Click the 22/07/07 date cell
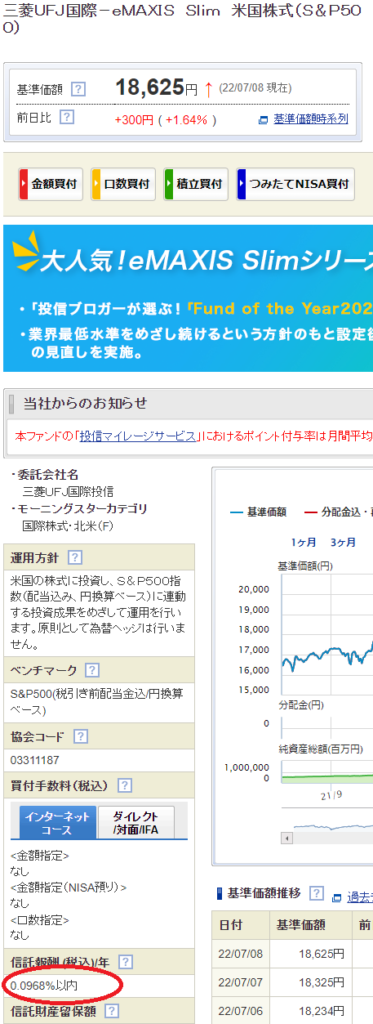This screenshot has width=373, height=1024. [240, 982]
